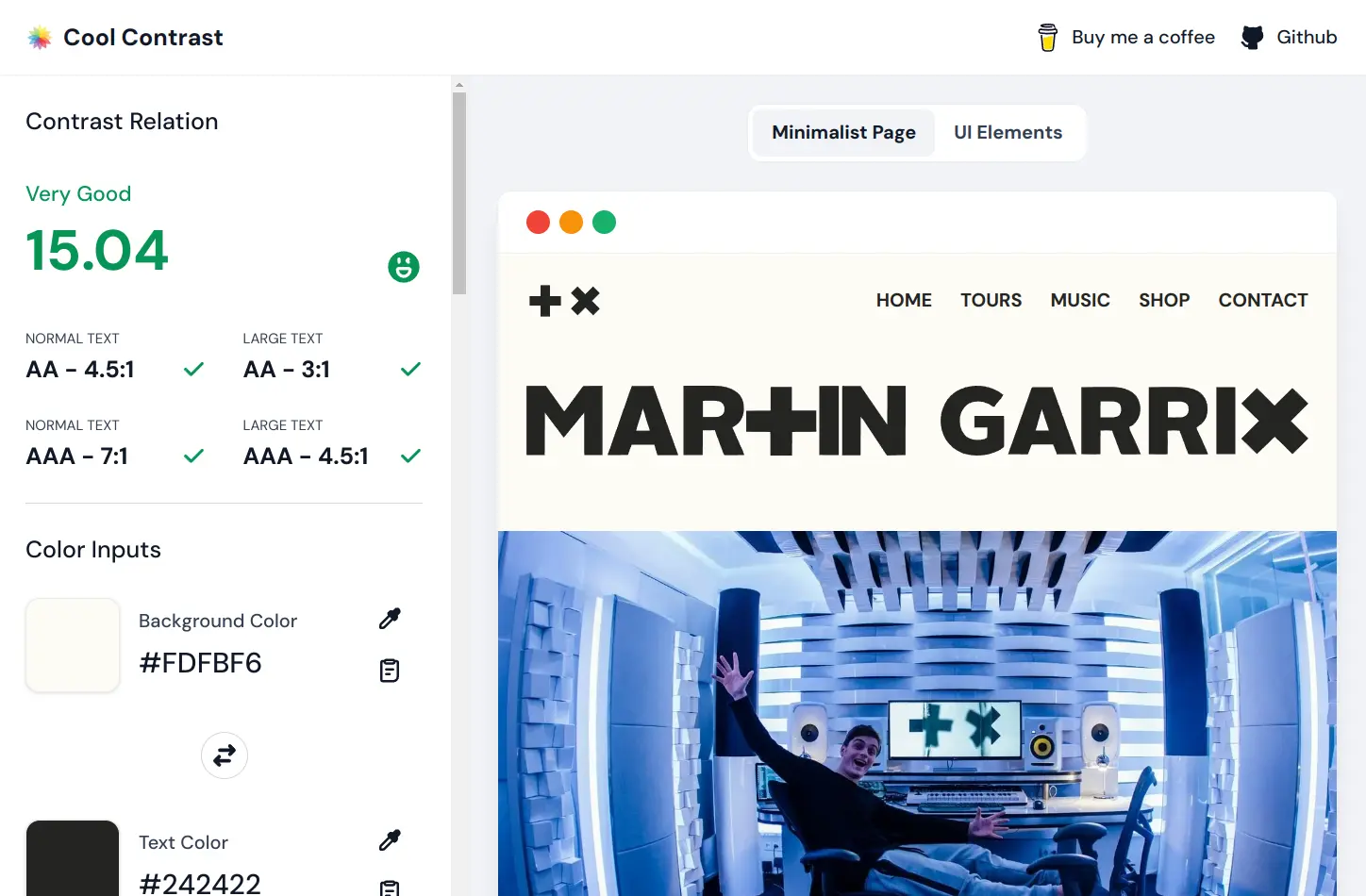The width and height of the screenshot is (1366, 896).
Task: Click the AA - 4.5:1 normal text value
Action: [80, 370]
